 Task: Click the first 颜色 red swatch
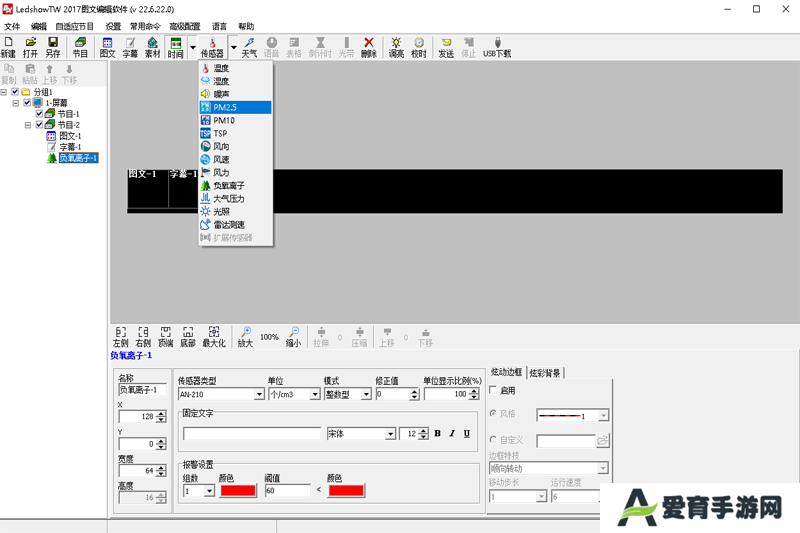pos(238,491)
